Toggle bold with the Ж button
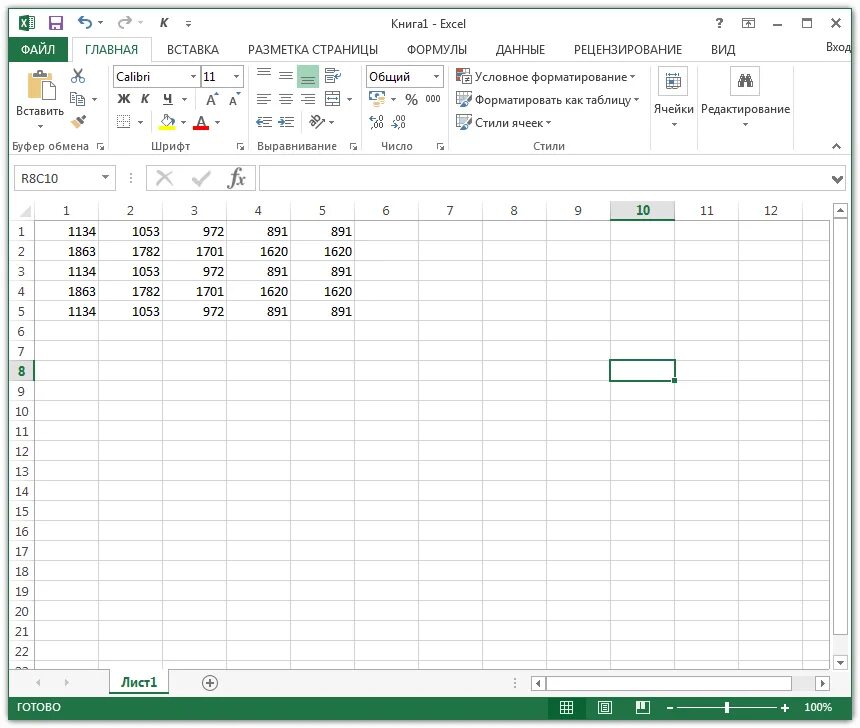Screen dimensions: 860x728 tap(124, 99)
